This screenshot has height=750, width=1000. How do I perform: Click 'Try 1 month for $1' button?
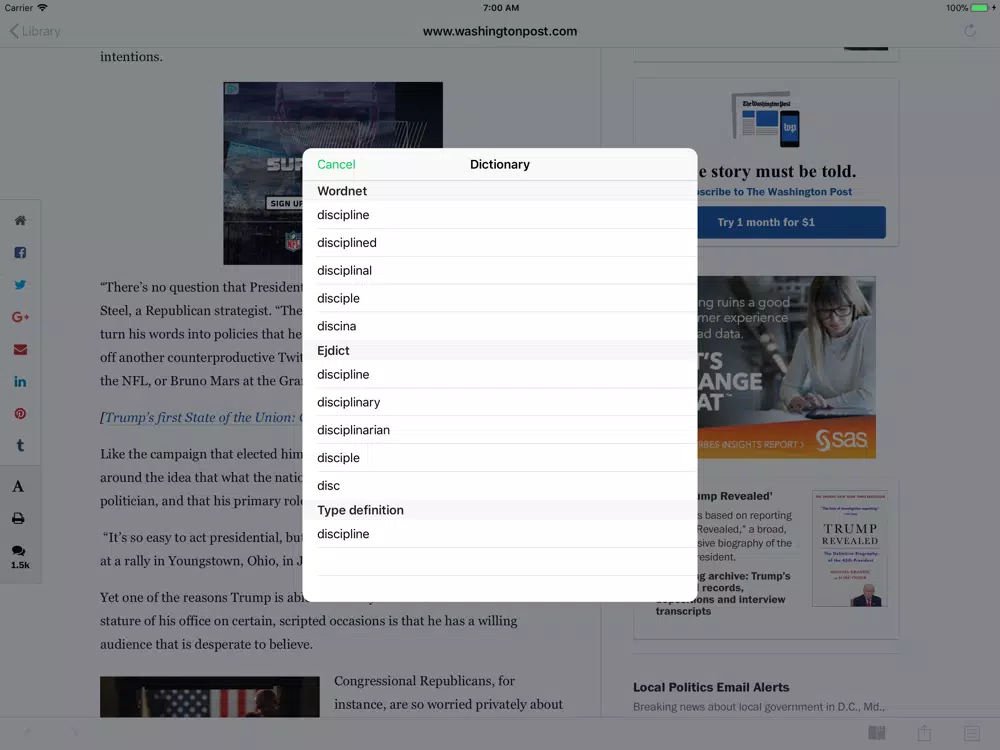tap(791, 222)
